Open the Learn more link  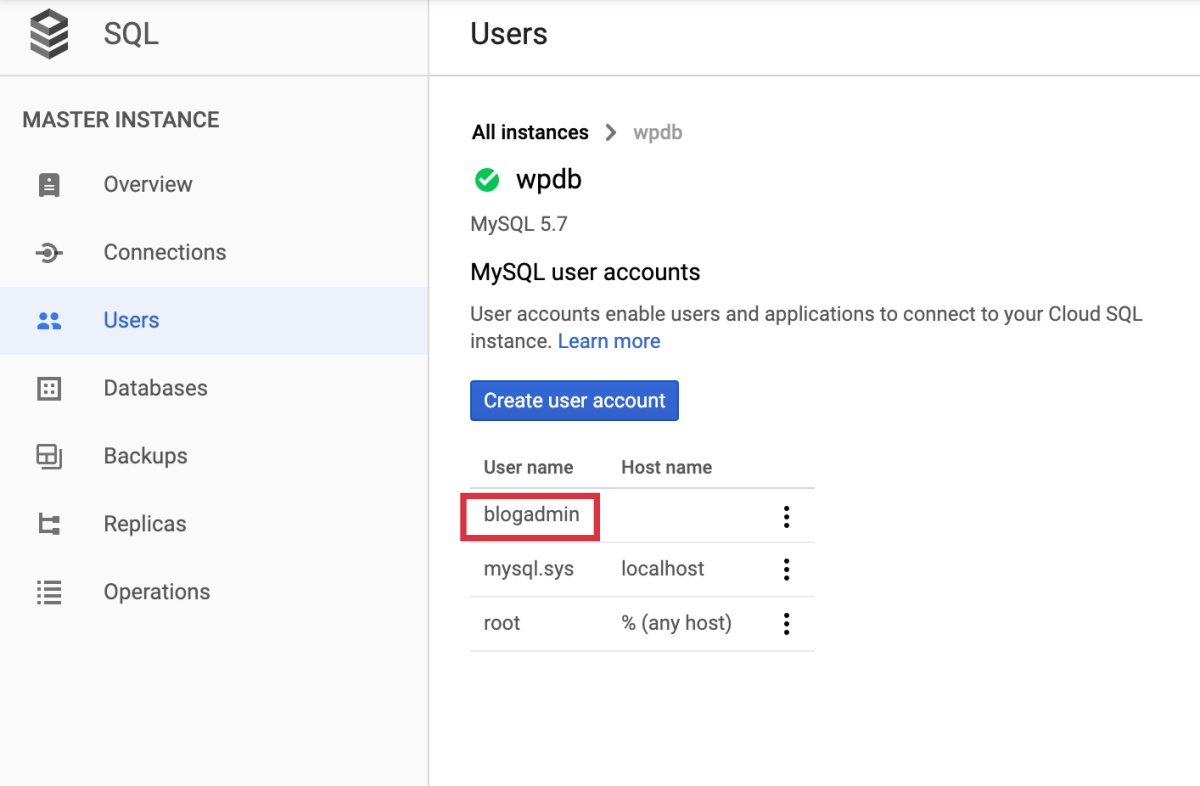click(609, 341)
